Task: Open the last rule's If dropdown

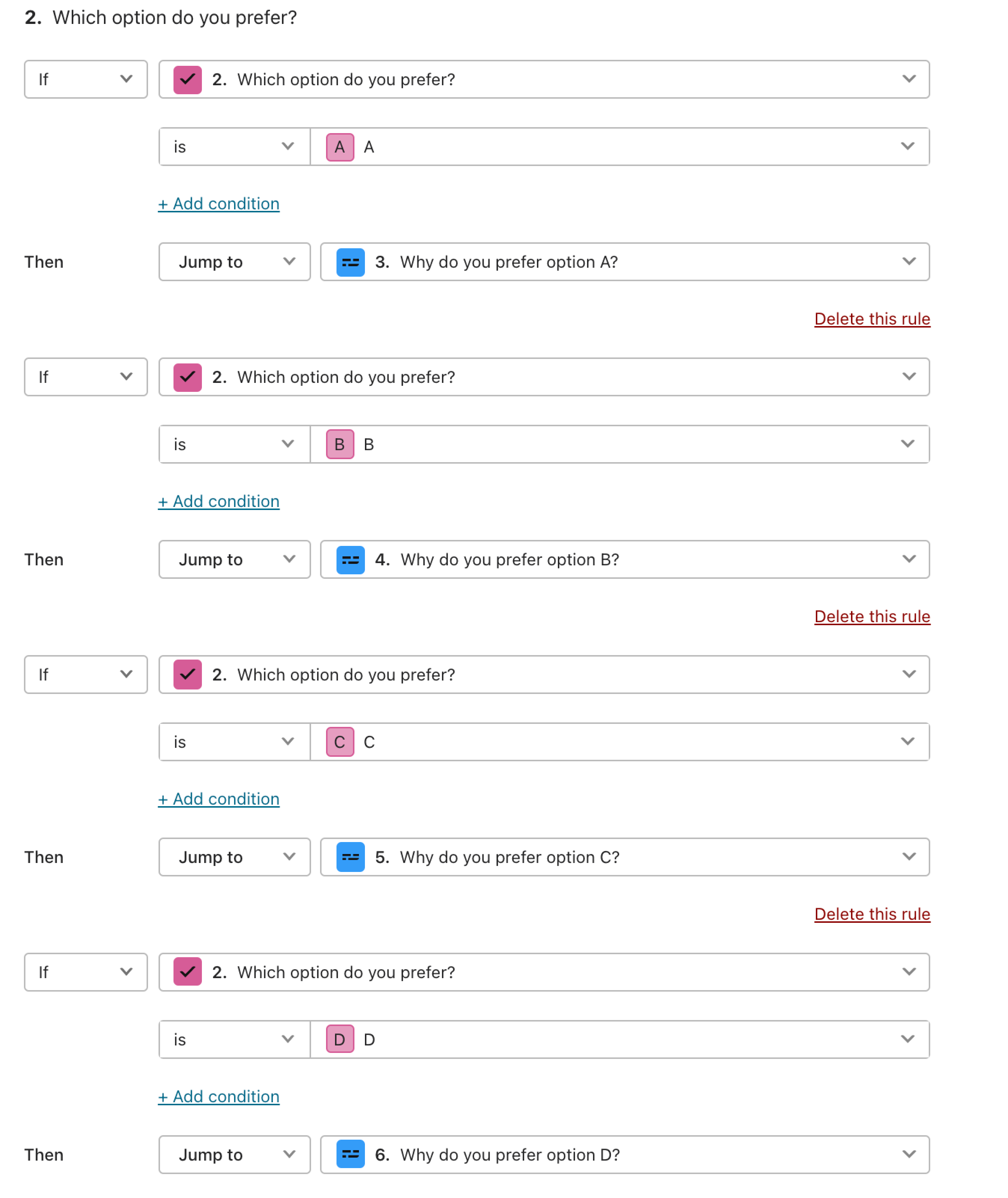Action: (x=86, y=972)
